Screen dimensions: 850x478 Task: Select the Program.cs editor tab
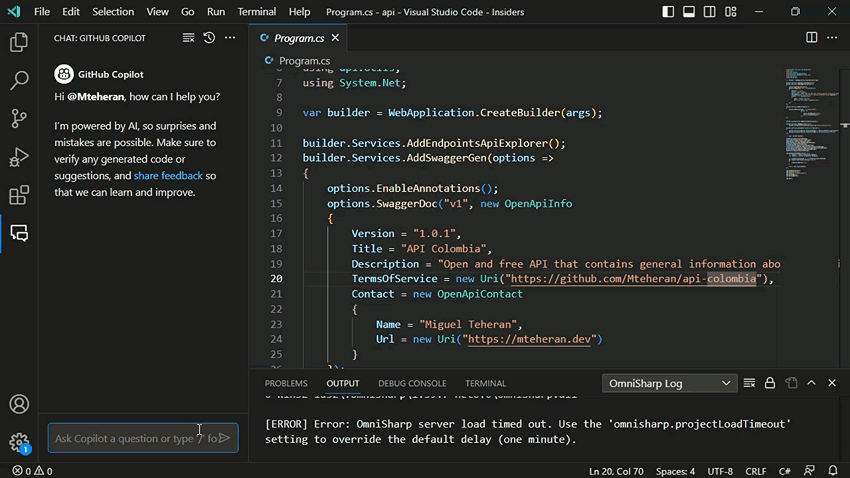[x=299, y=38]
